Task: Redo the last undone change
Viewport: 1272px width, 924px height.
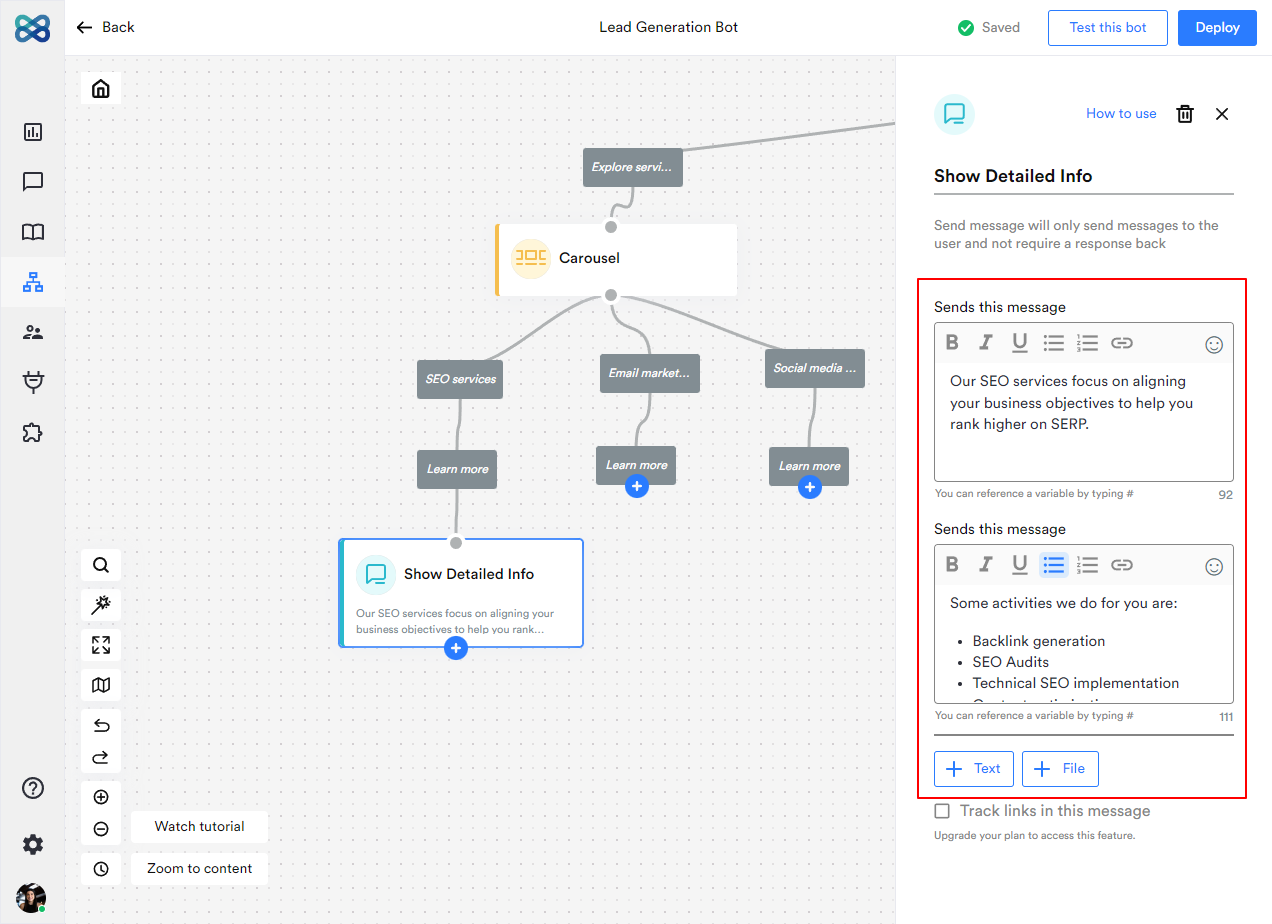Action: [100, 757]
